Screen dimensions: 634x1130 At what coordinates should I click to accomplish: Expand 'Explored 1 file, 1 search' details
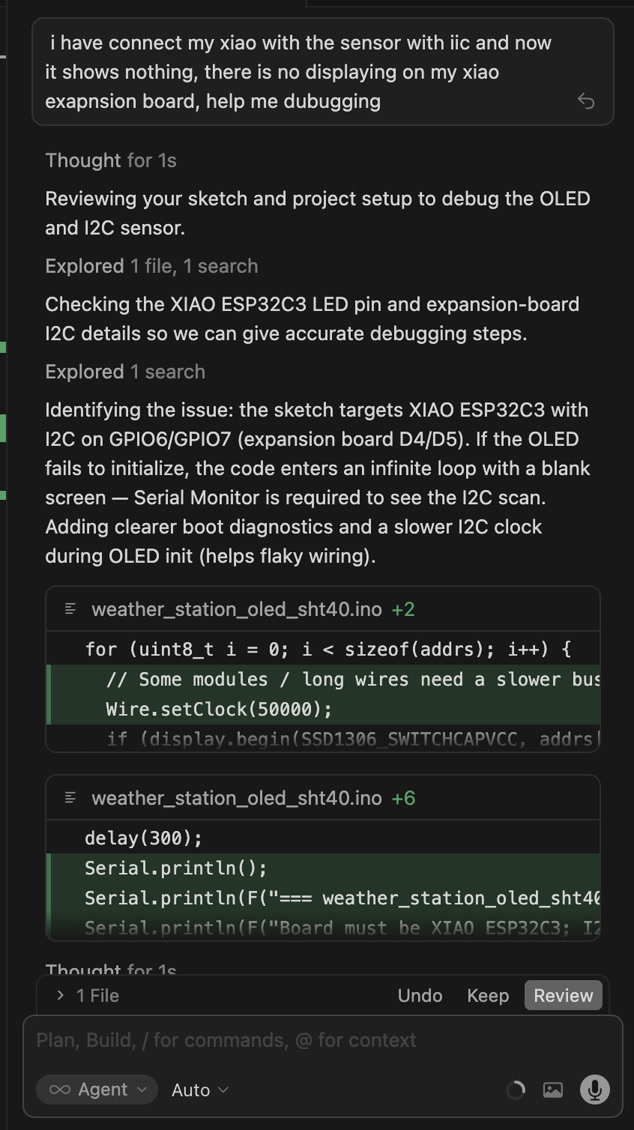pyautogui.click(x=151, y=266)
